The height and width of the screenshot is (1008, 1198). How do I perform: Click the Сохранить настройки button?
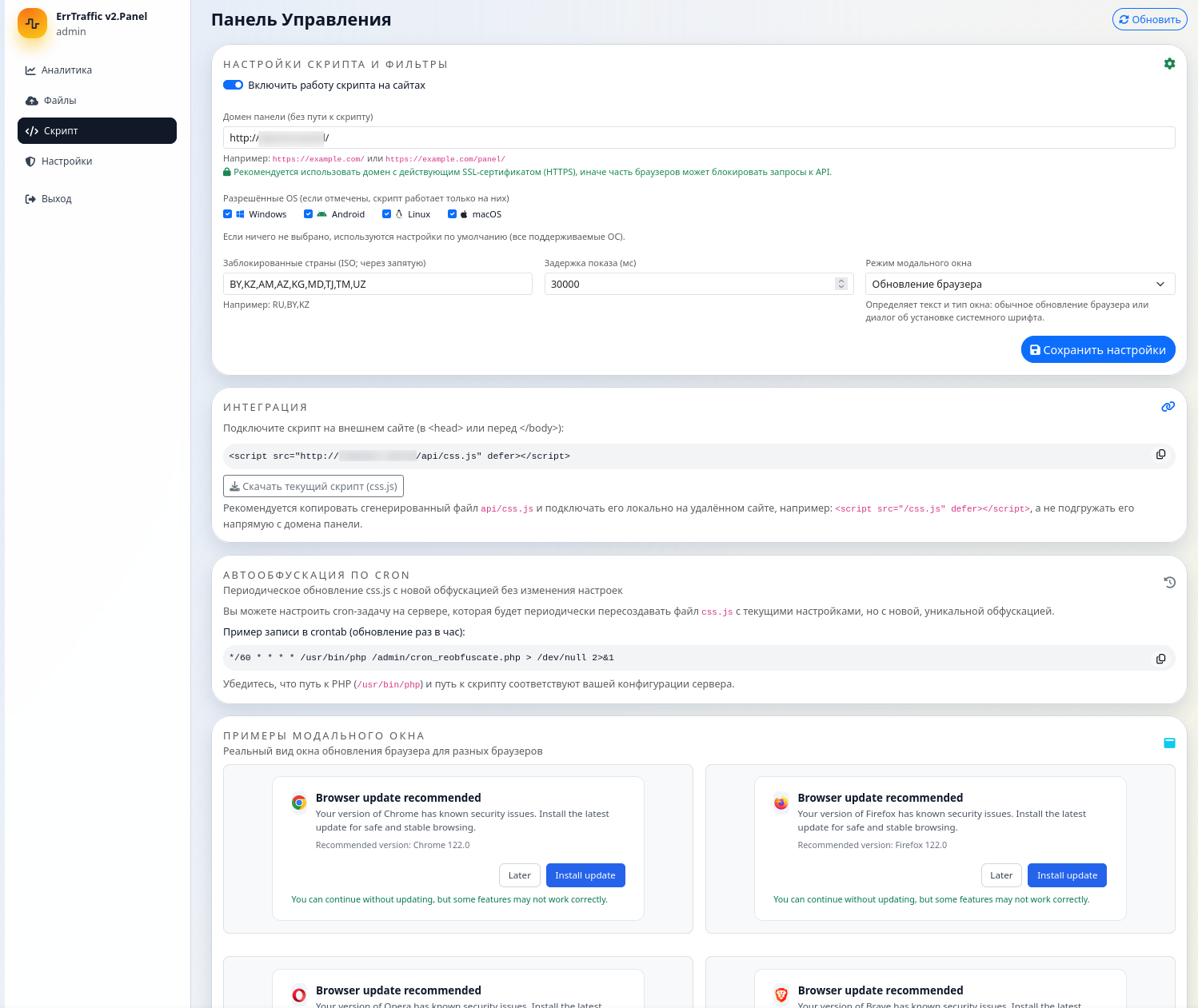coord(1098,349)
